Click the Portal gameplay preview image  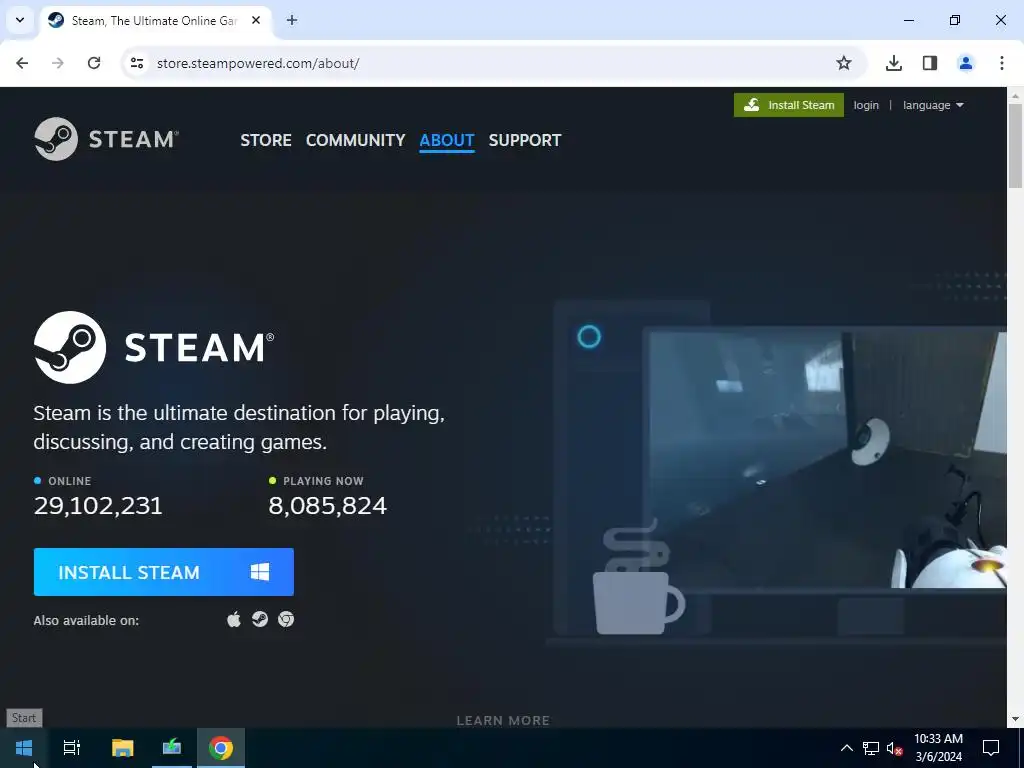coord(827,458)
